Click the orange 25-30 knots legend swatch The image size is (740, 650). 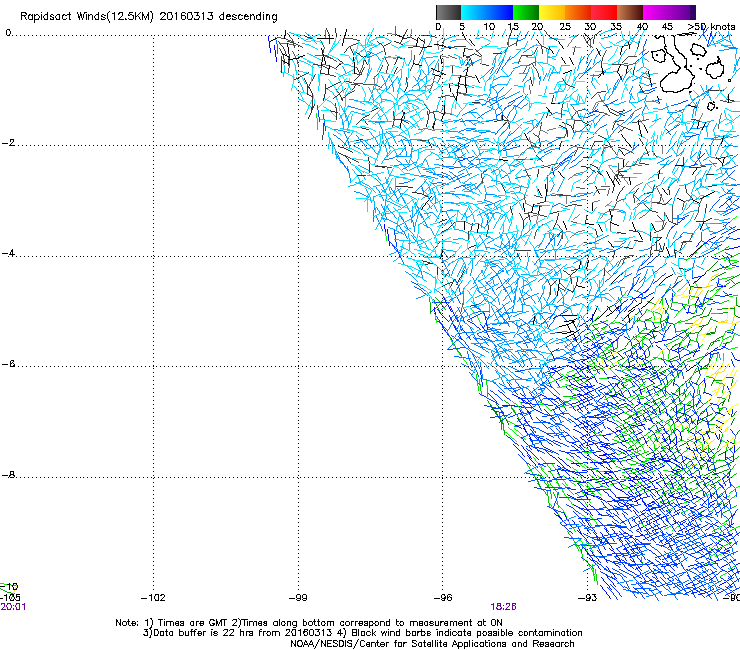(x=578, y=12)
